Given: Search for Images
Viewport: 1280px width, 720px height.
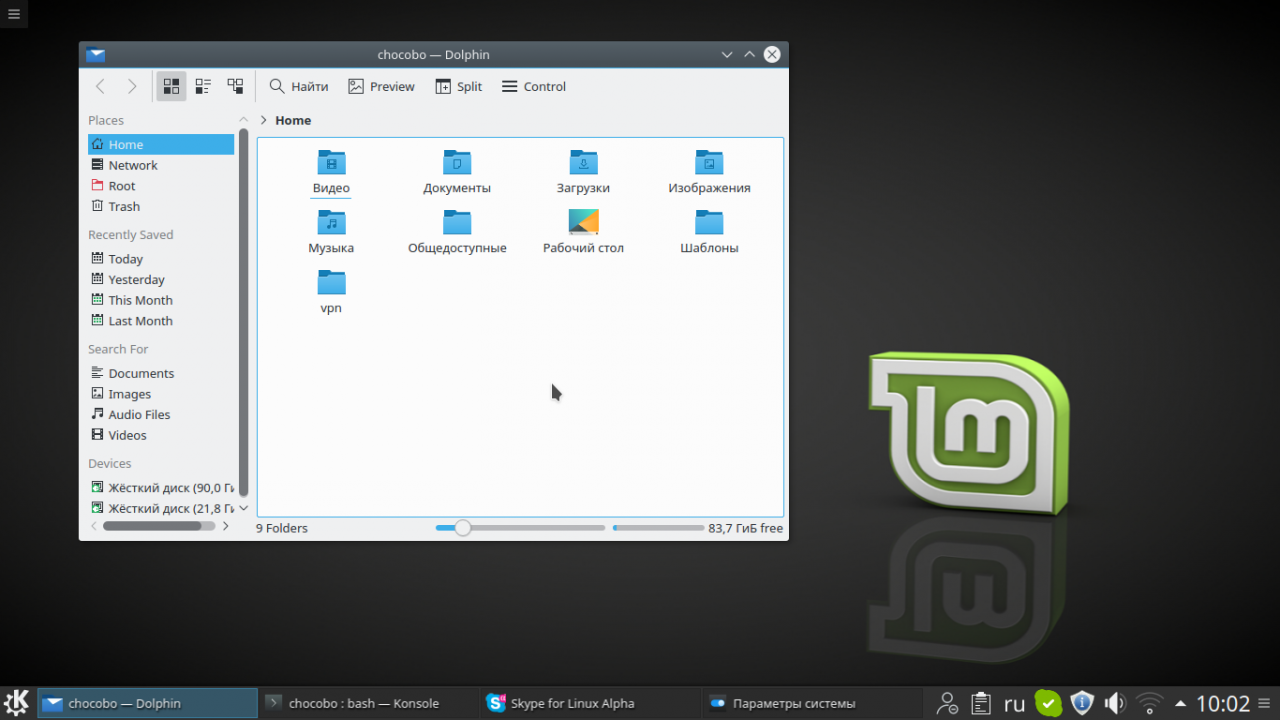Looking at the screenshot, I should click(x=161, y=394).
